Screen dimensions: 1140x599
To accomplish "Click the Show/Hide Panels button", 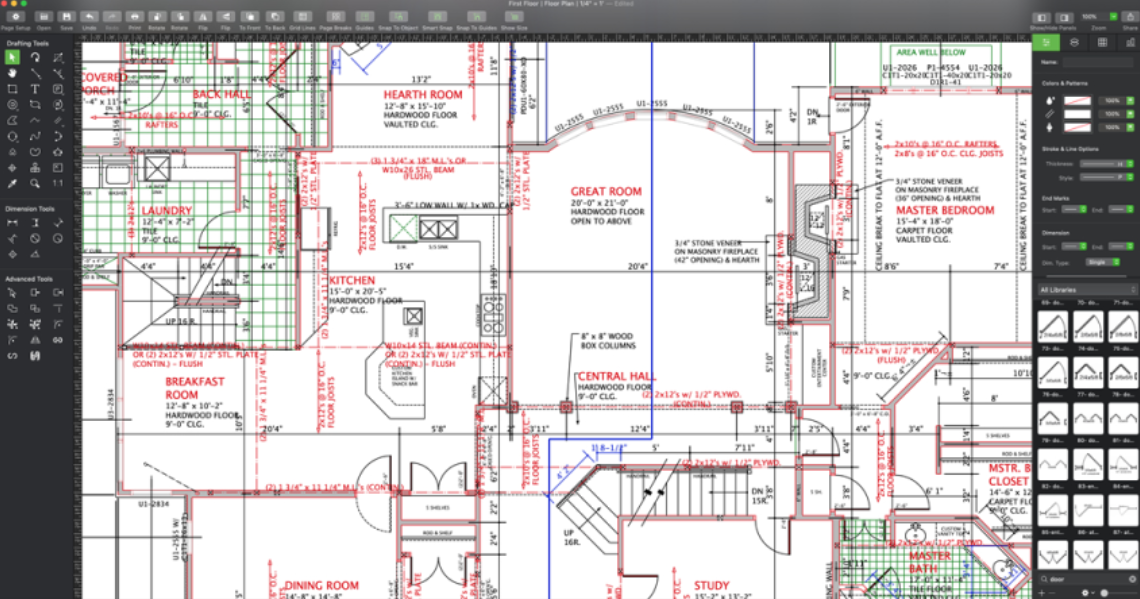I will (x=1042, y=17).
